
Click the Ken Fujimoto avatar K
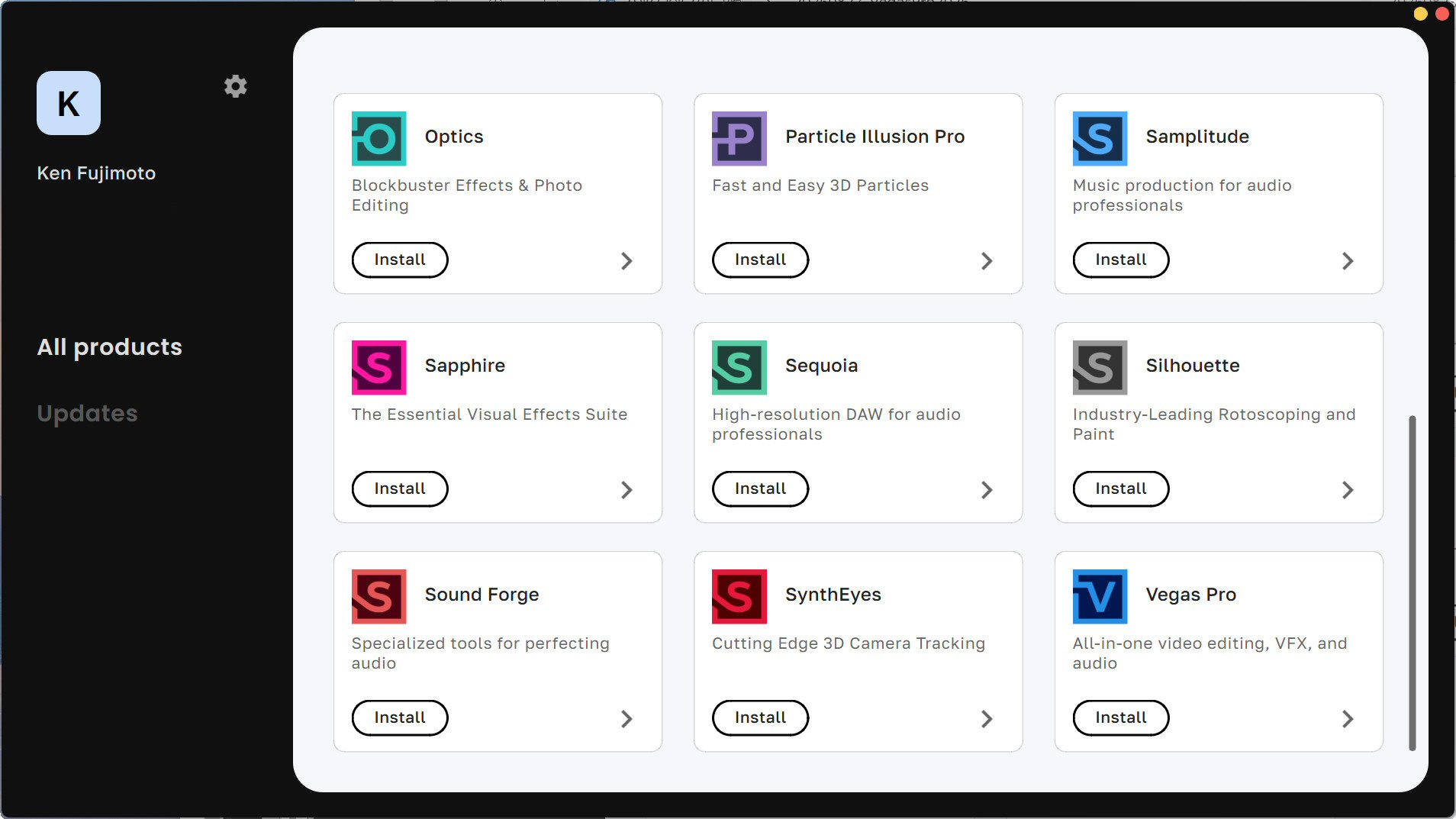pos(69,103)
